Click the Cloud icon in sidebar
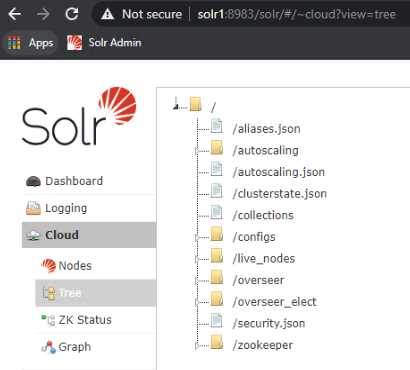The image size is (410, 370). tap(33, 235)
